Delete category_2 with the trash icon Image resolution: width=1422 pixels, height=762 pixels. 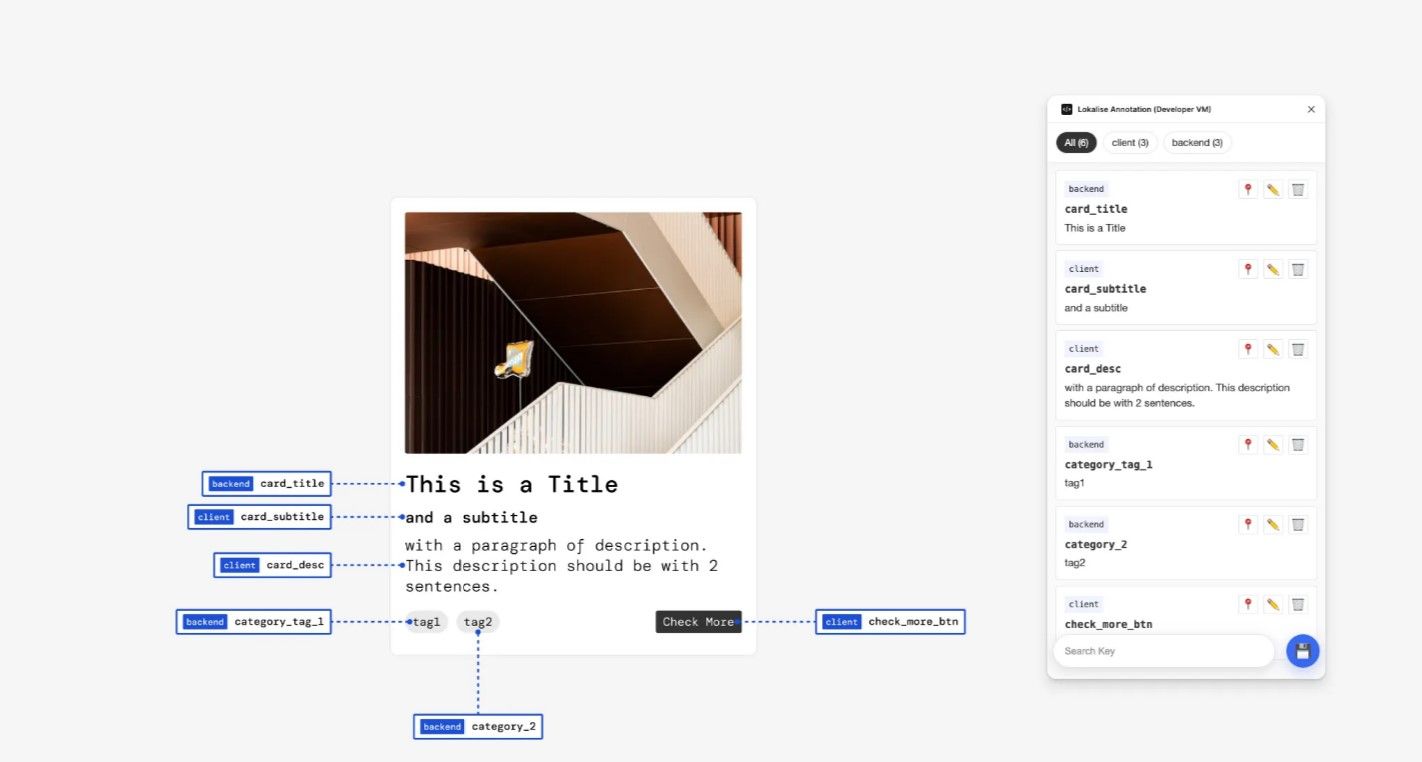(1298, 524)
